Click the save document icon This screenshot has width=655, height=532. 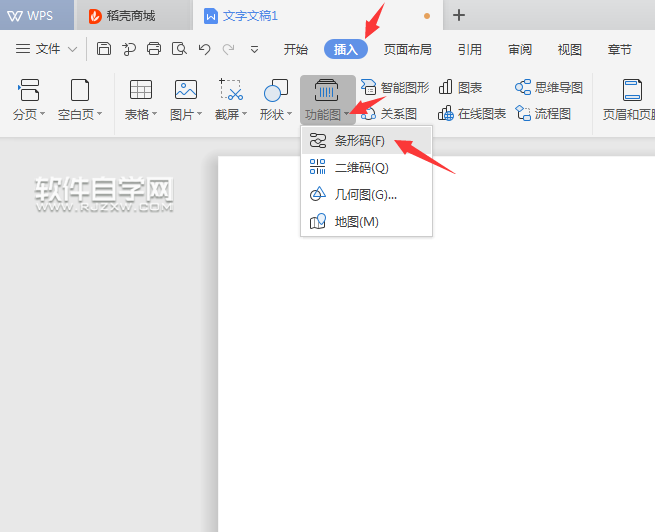tap(104, 49)
